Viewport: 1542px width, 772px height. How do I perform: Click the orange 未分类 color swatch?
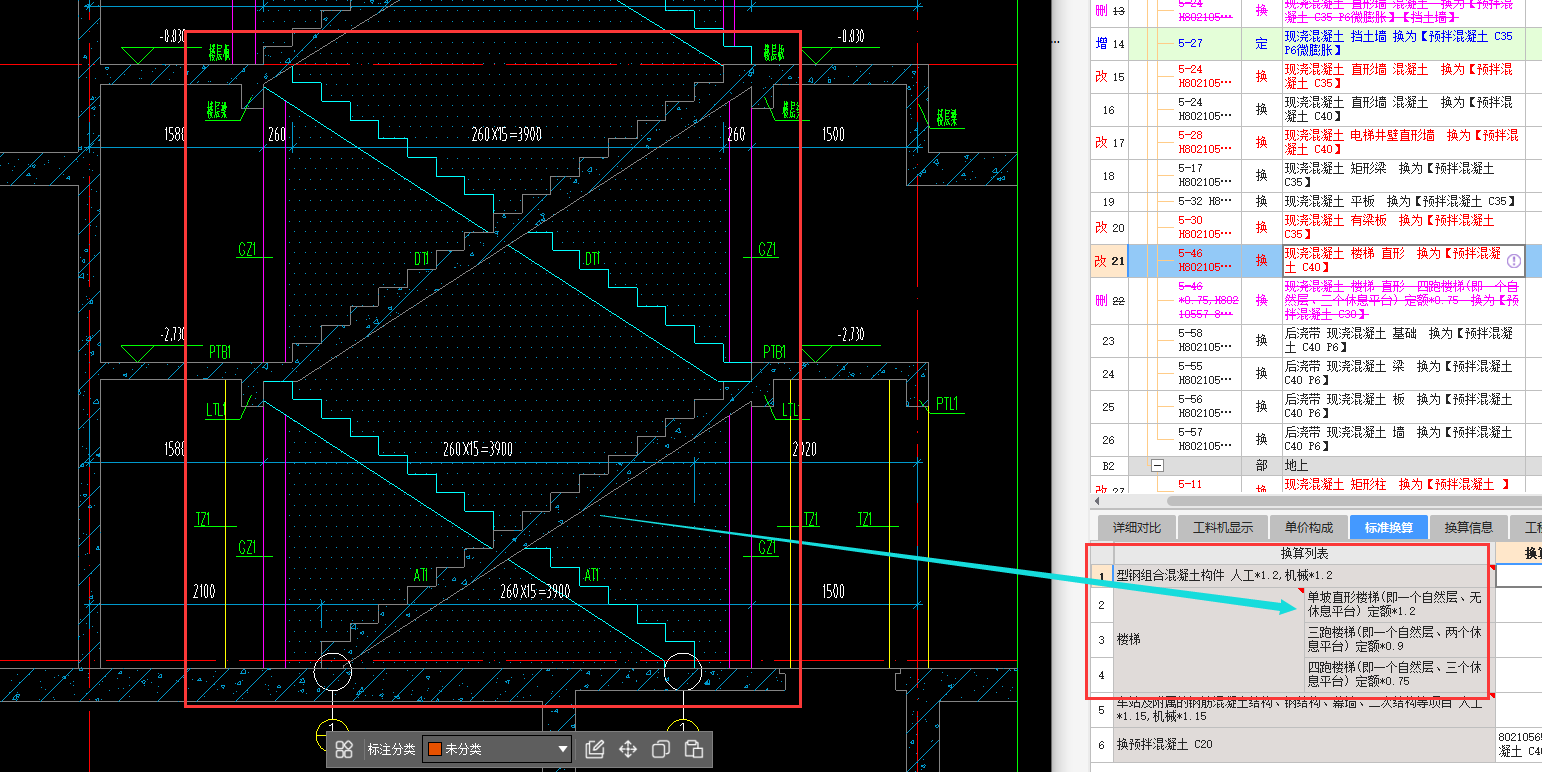[x=435, y=749]
